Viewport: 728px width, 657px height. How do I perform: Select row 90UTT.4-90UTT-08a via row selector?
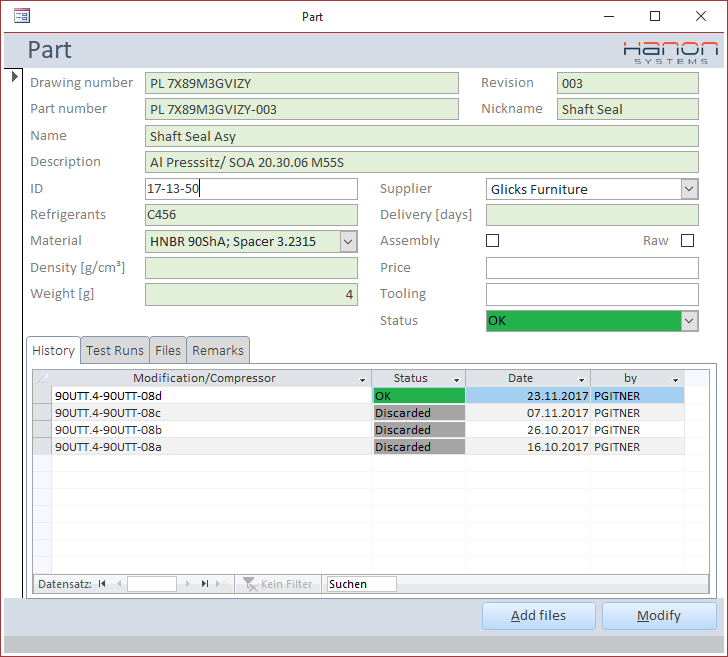42,447
